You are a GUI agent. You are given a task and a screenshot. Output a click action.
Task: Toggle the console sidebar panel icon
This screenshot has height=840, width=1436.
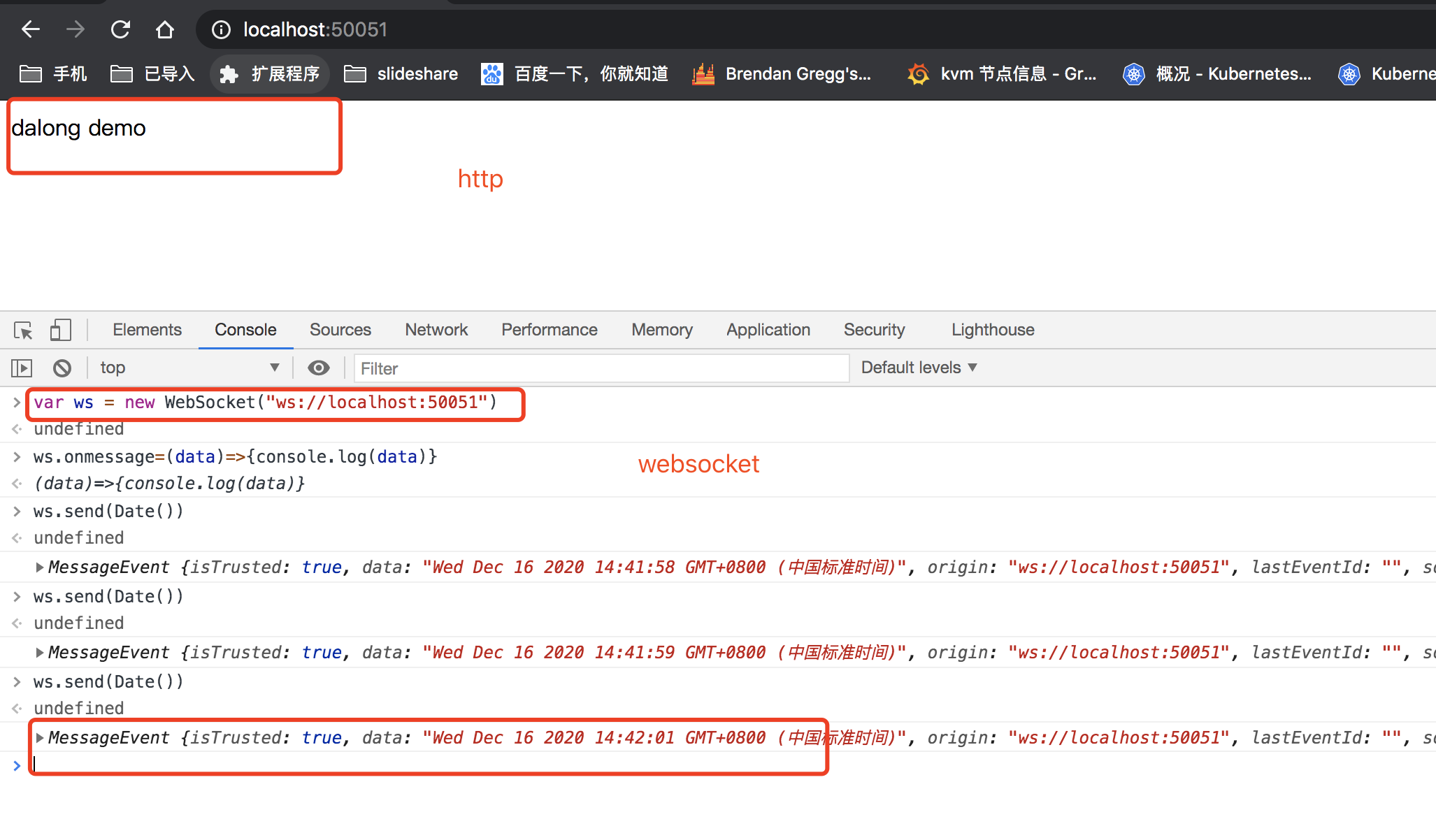22,368
